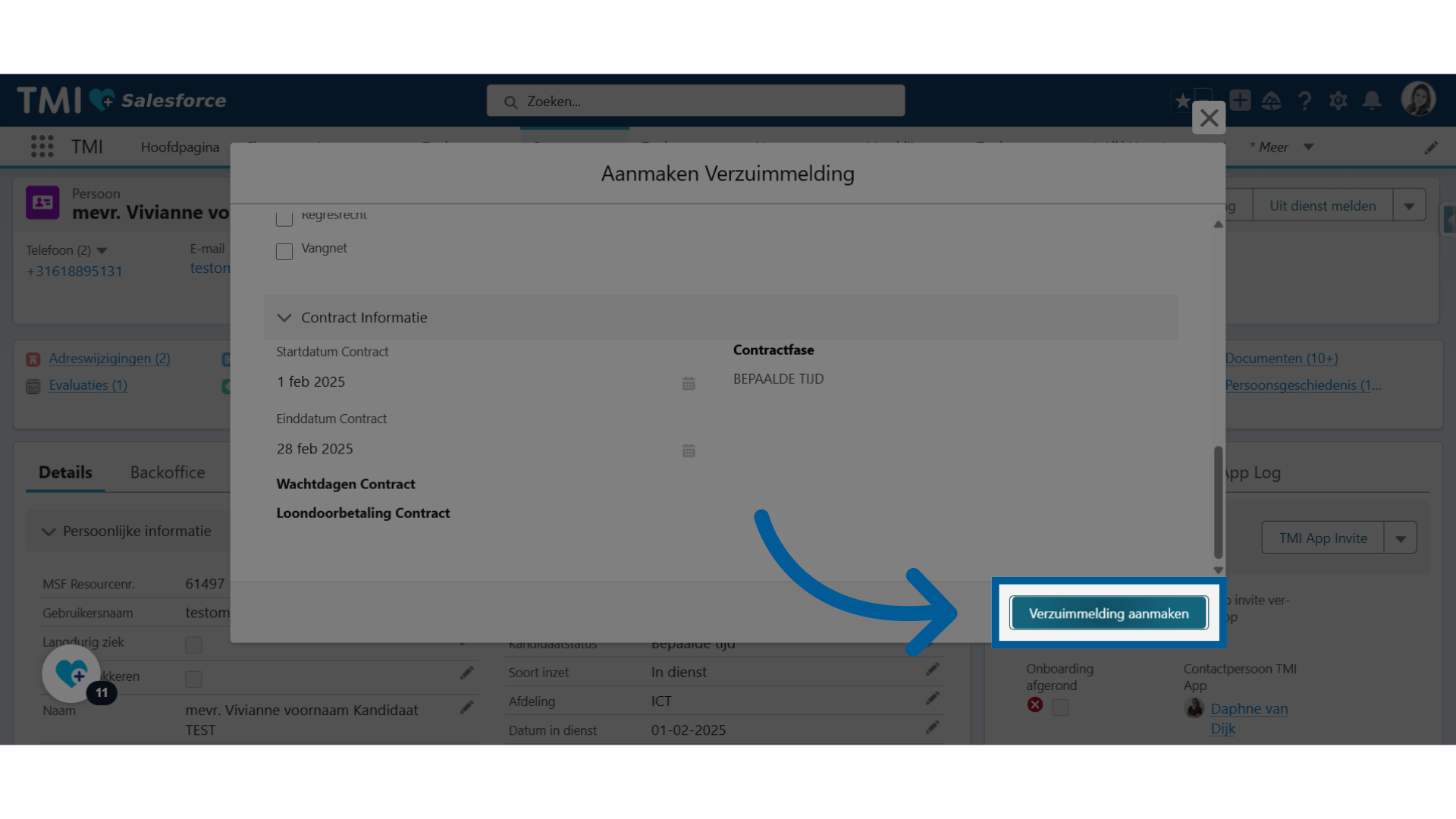Expand dropdown beside TMI App Invite
This screenshot has width=1456, height=819.
1401,538
